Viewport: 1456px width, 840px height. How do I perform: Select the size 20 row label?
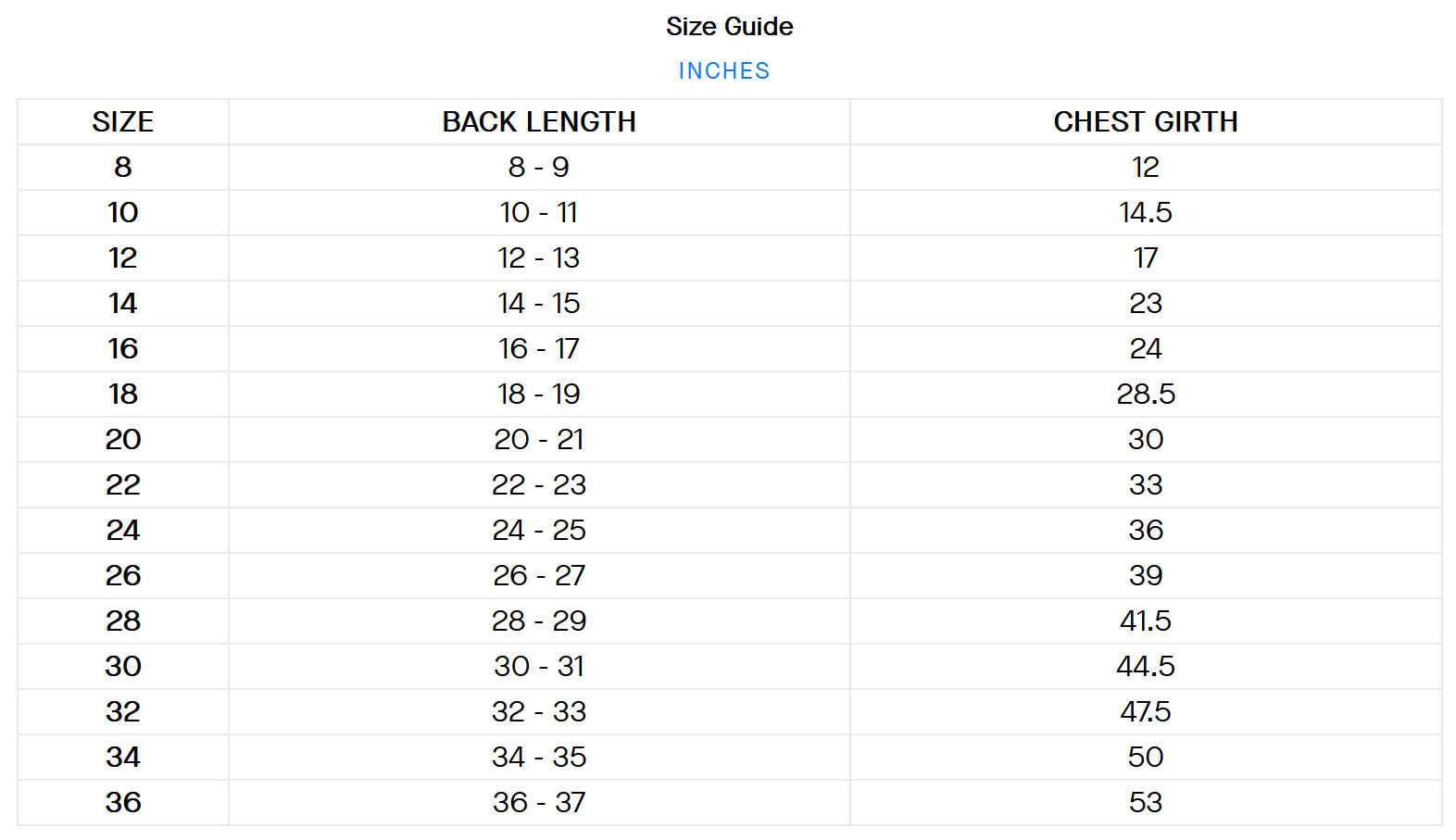(x=123, y=440)
